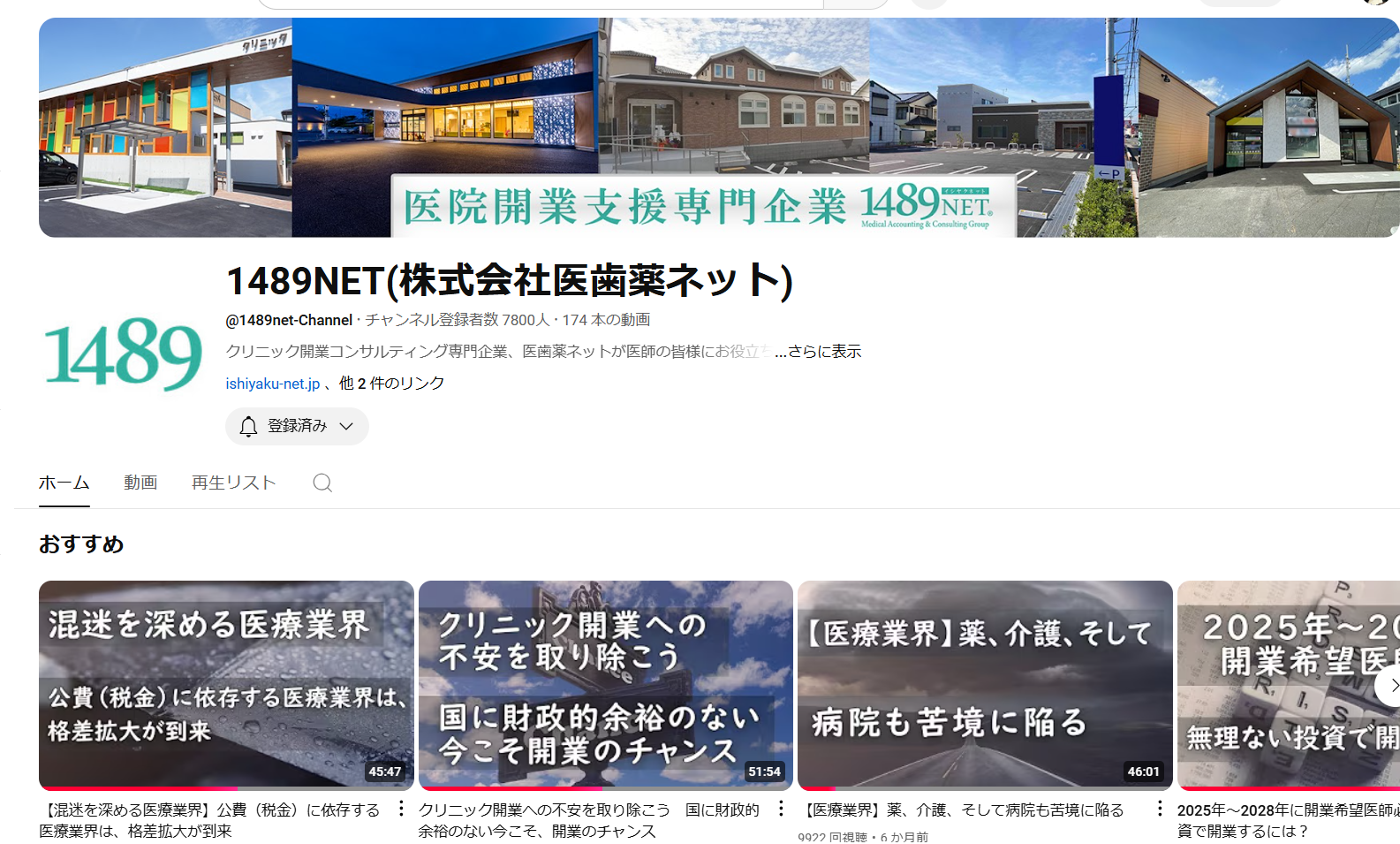Click the 46:01 duration badge

pyautogui.click(x=1144, y=772)
